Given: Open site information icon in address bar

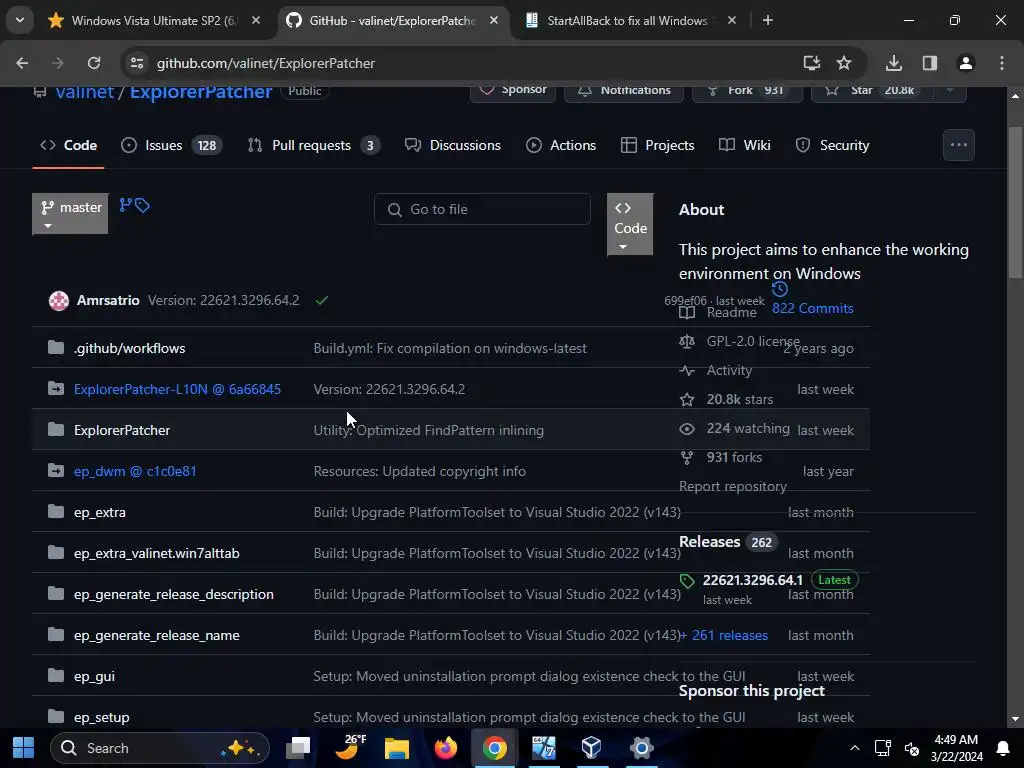Looking at the screenshot, I should [137, 63].
